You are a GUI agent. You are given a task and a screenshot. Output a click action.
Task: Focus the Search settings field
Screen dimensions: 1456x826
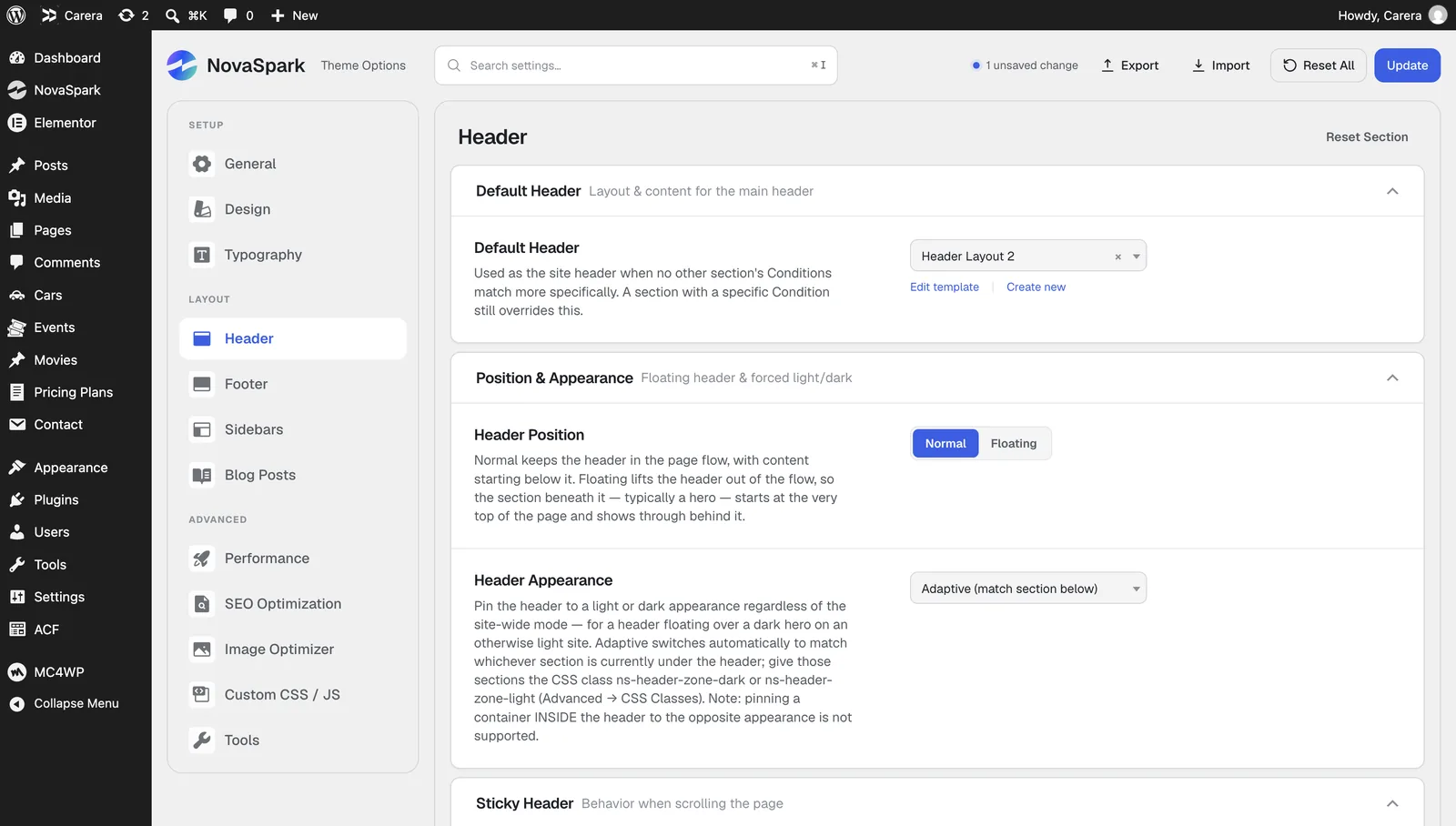636,65
